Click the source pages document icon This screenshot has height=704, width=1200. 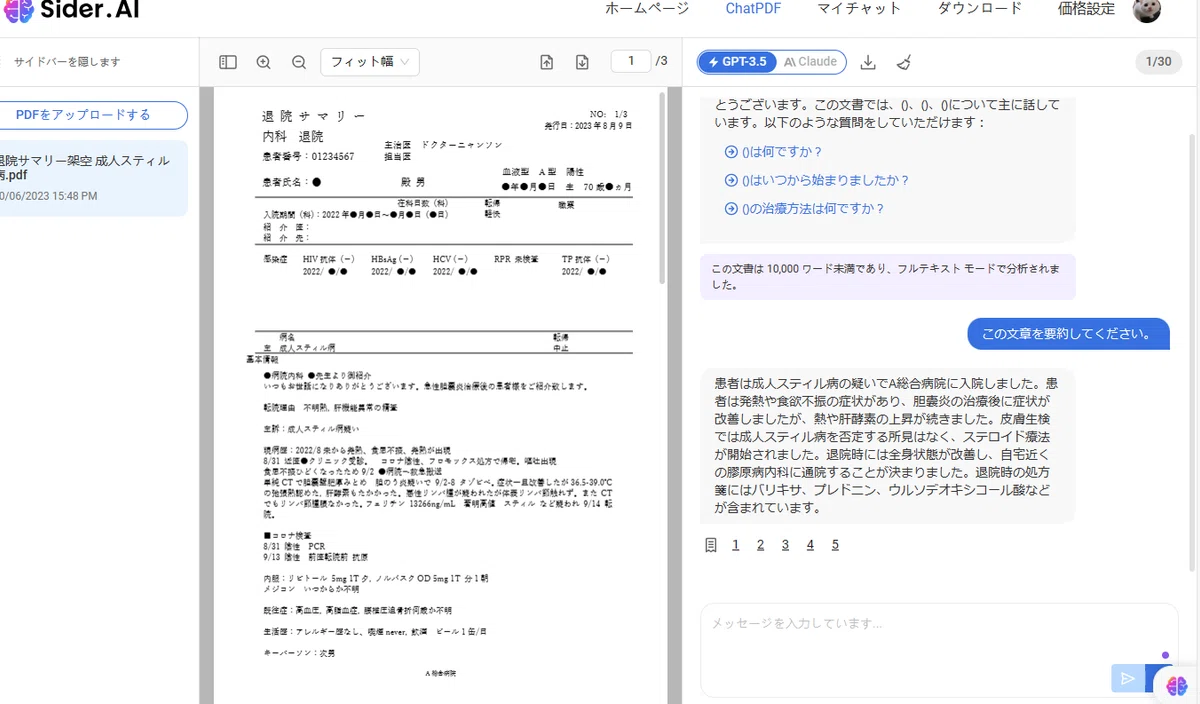point(711,545)
